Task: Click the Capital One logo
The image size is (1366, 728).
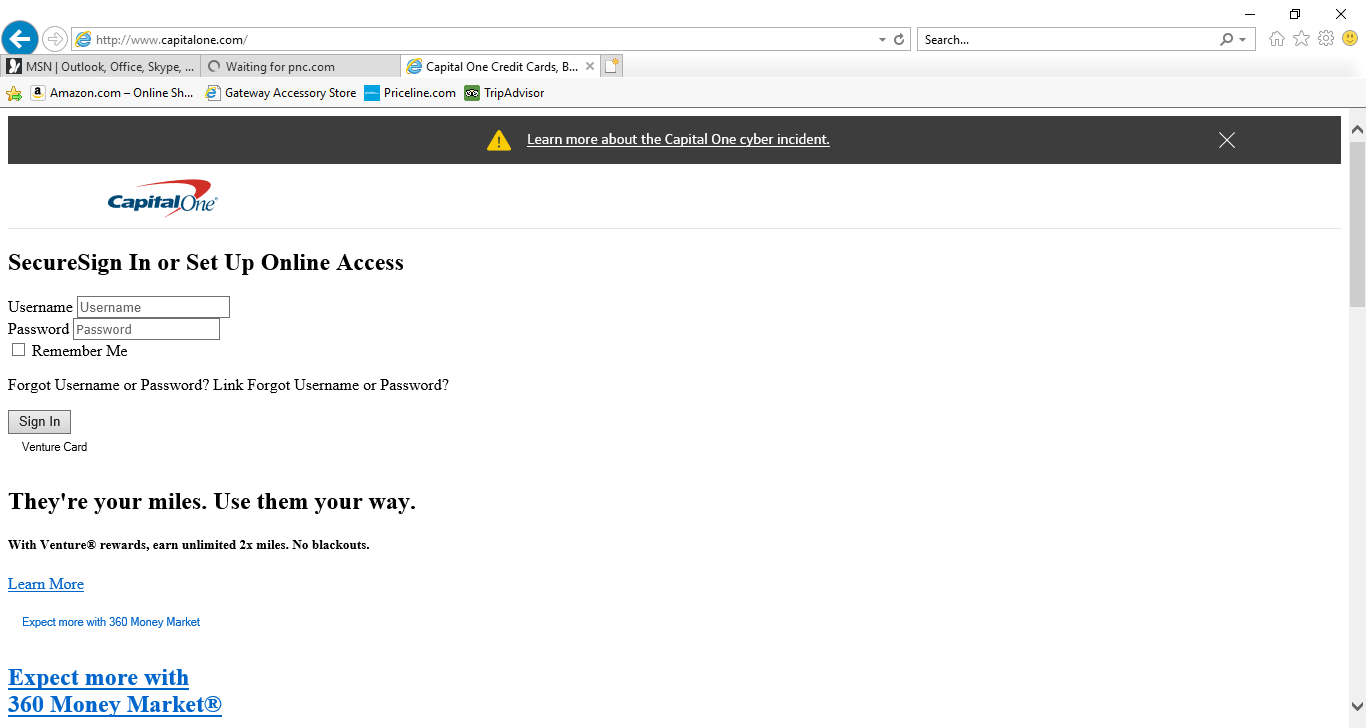Action: (162, 198)
